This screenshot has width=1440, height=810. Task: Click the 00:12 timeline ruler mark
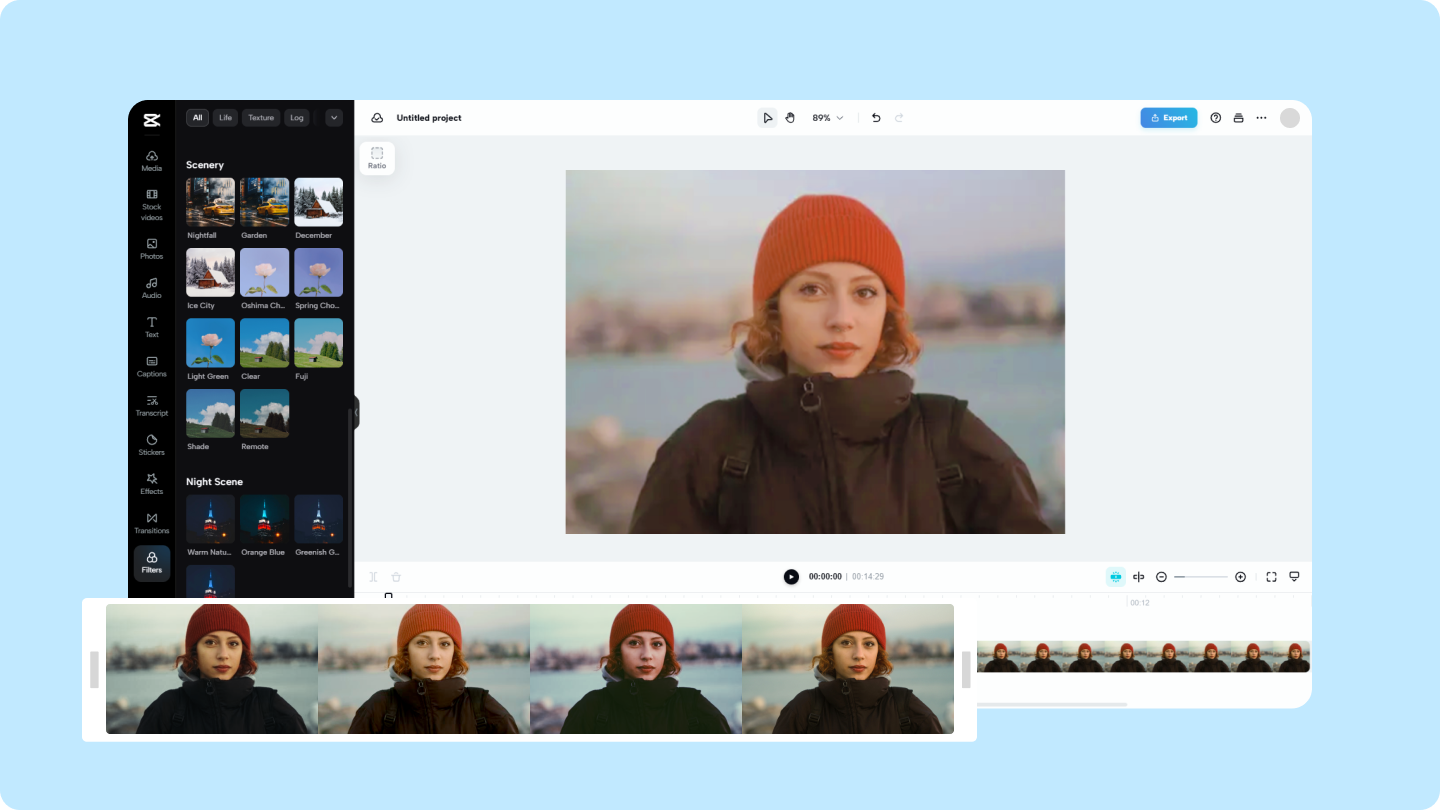tap(1139, 603)
